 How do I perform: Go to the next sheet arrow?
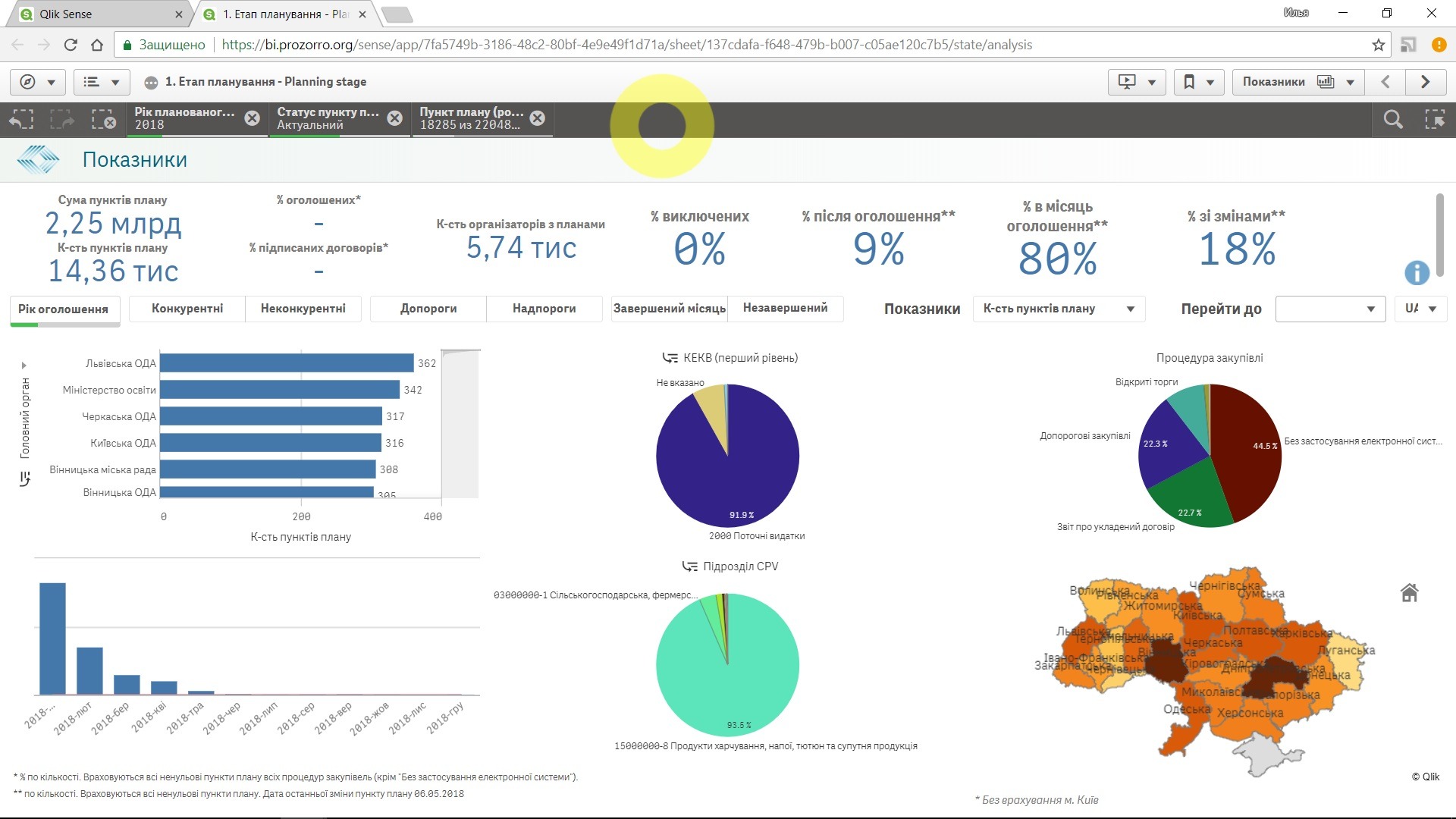point(1425,82)
